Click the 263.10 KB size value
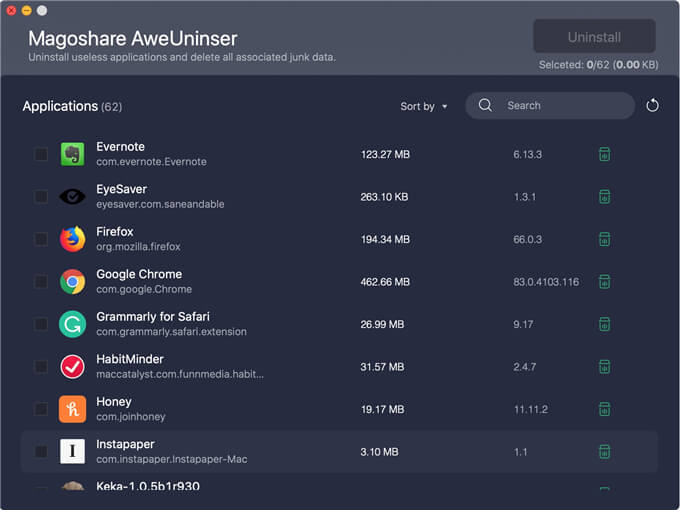The image size is (680, 510). pos(384,197)
